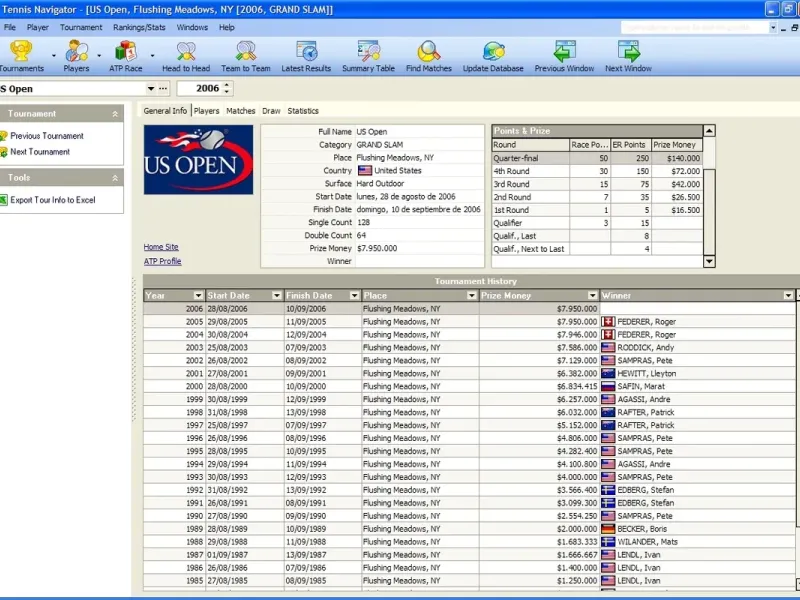800x600 pixels.
Task: Click the ATP Profile link
Action: click(x=163, y=261)
